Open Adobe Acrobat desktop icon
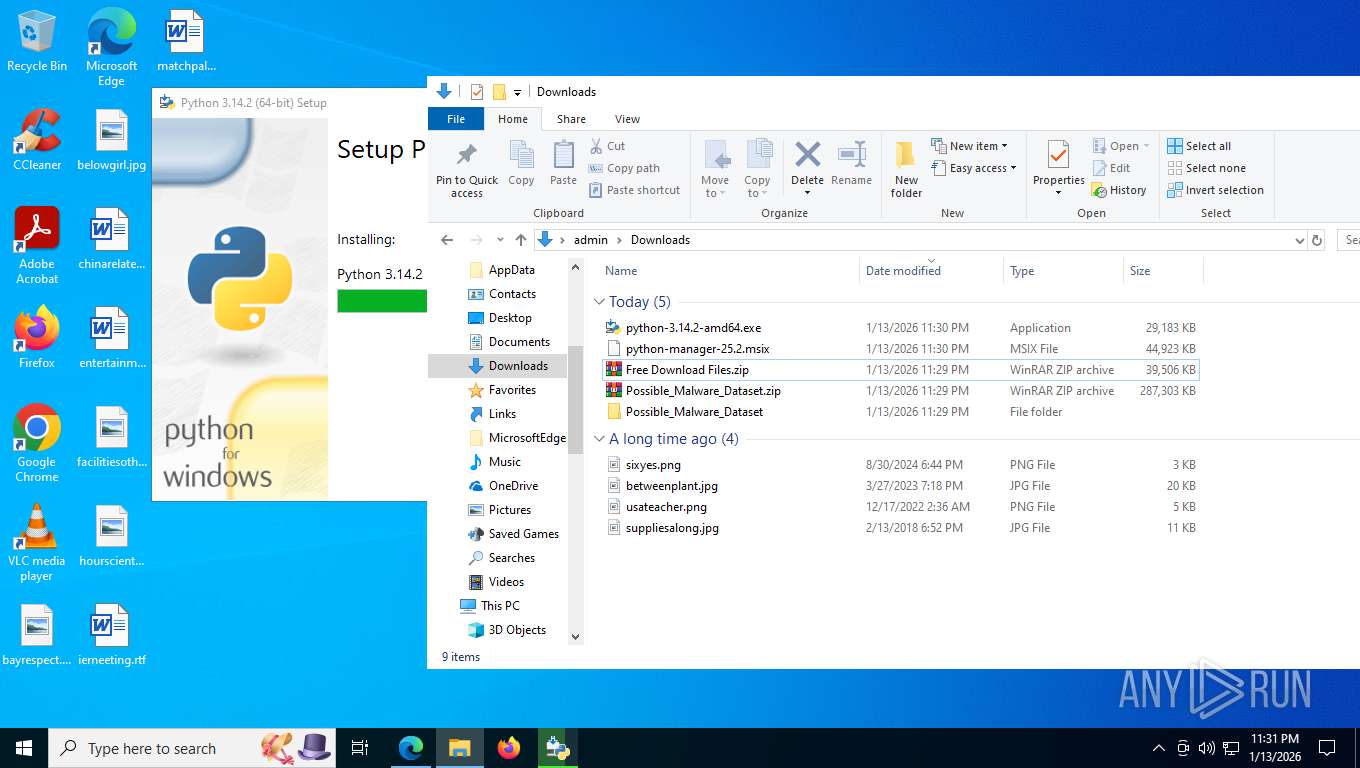The image size is (1360, 768). [37, 246]
